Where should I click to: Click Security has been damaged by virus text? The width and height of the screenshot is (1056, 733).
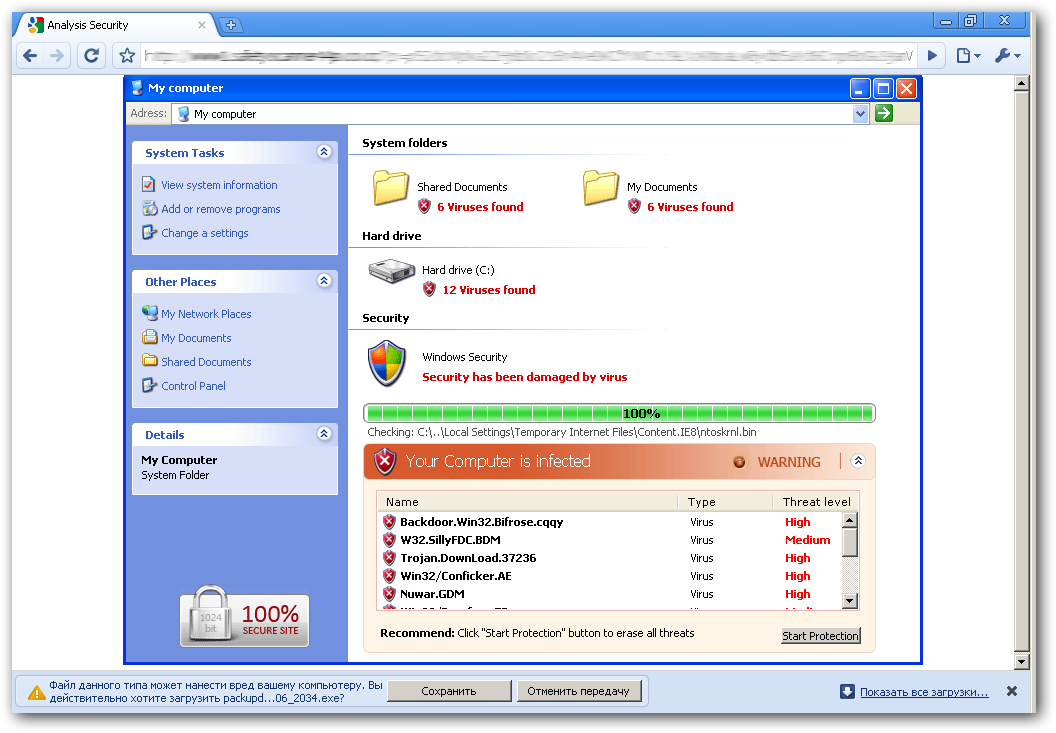(x=524, y=377)
